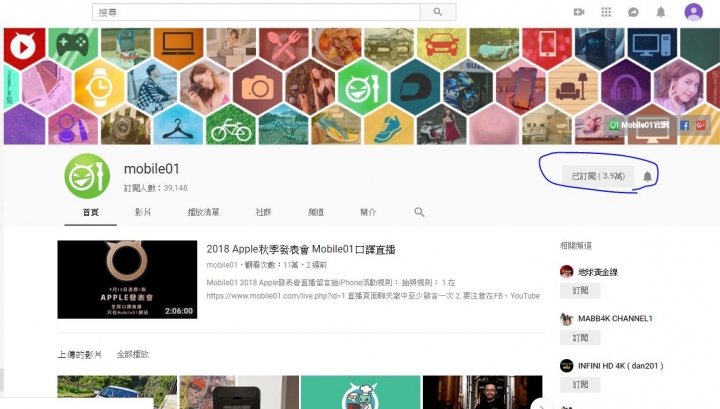
Task: Click the mobile01 uploader name under video title
Action: tap(222, 265)
